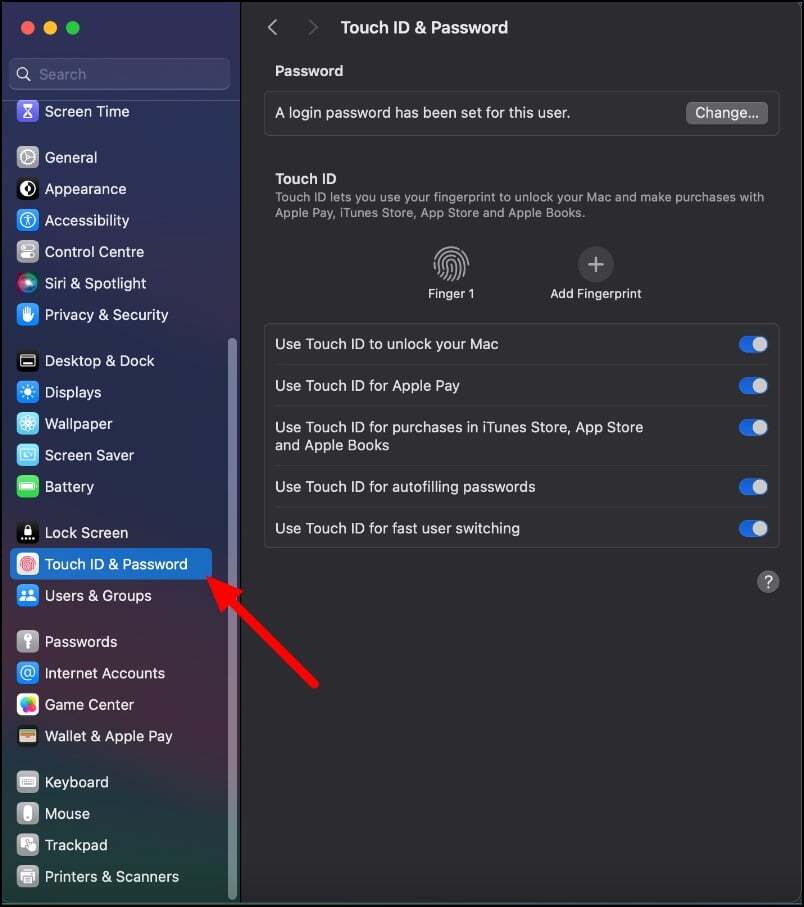Click the 'Trackpad' text in sidebar

pos(76,845)
